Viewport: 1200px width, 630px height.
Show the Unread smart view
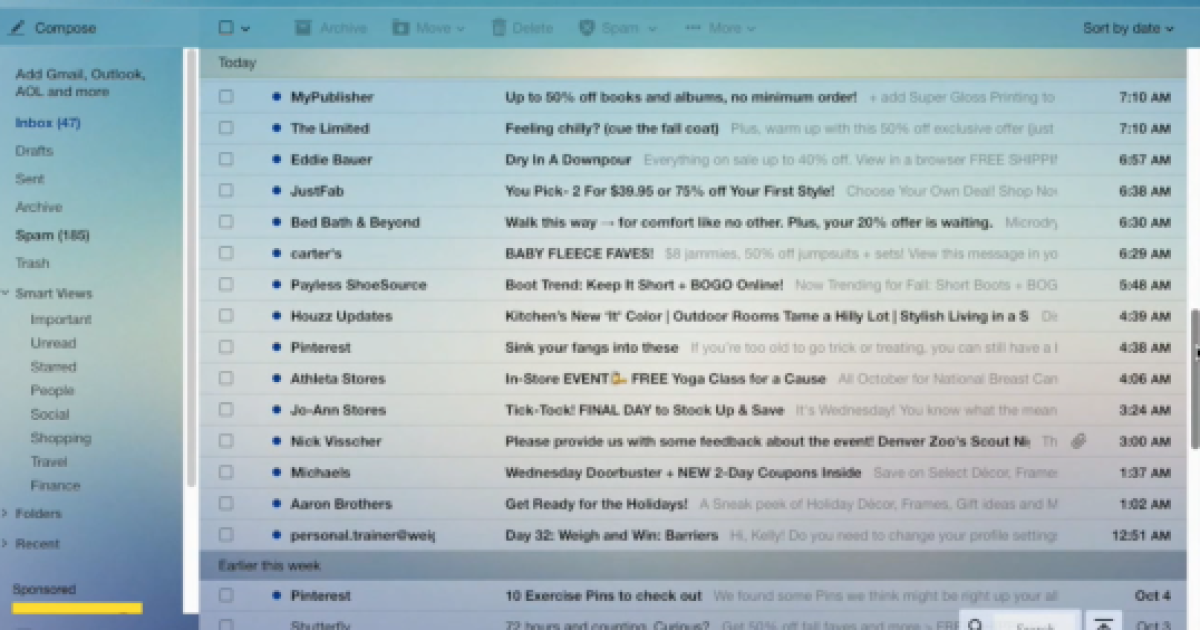point(53,343)
